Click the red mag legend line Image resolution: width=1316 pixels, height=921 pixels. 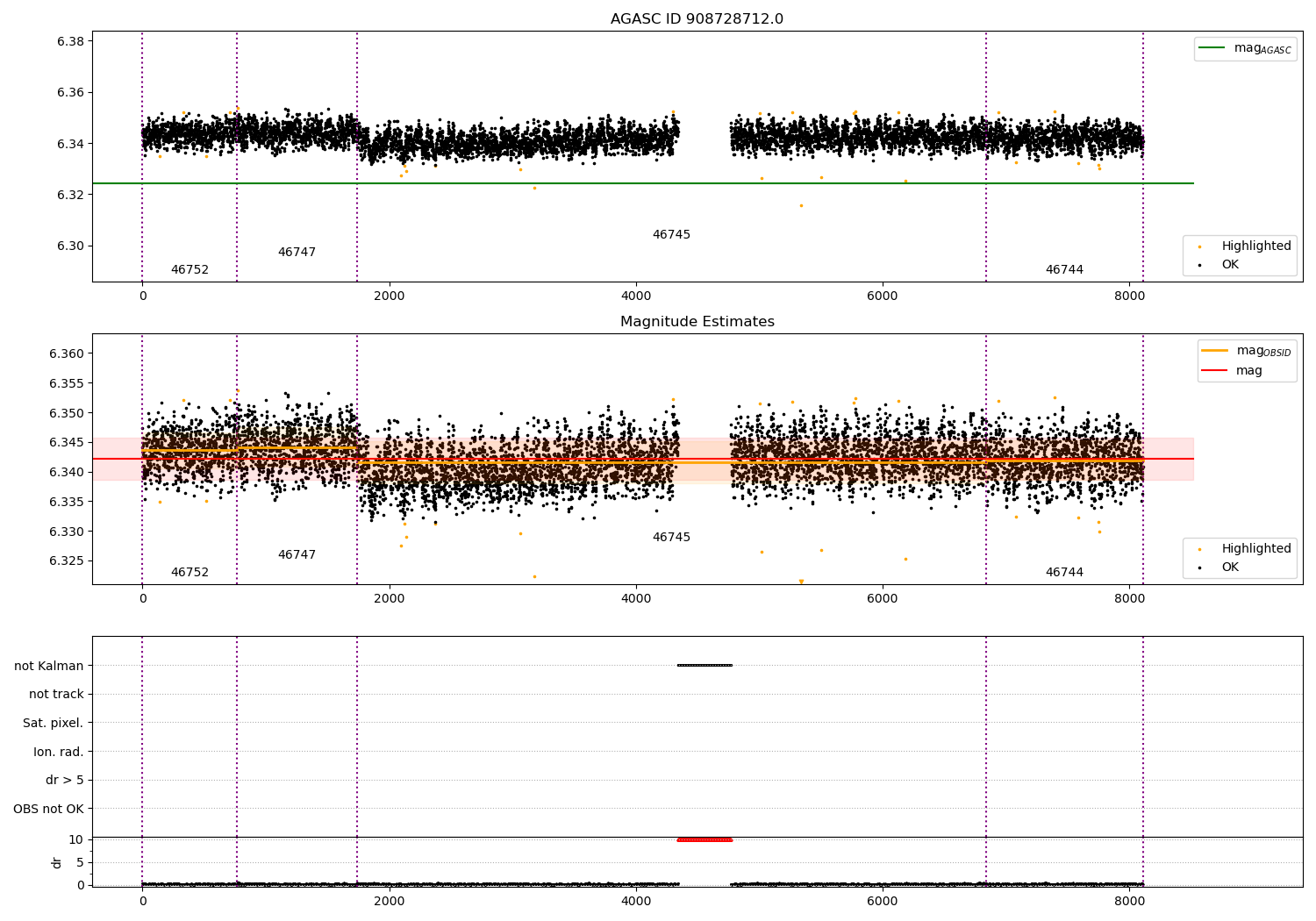pos(1215,371)
